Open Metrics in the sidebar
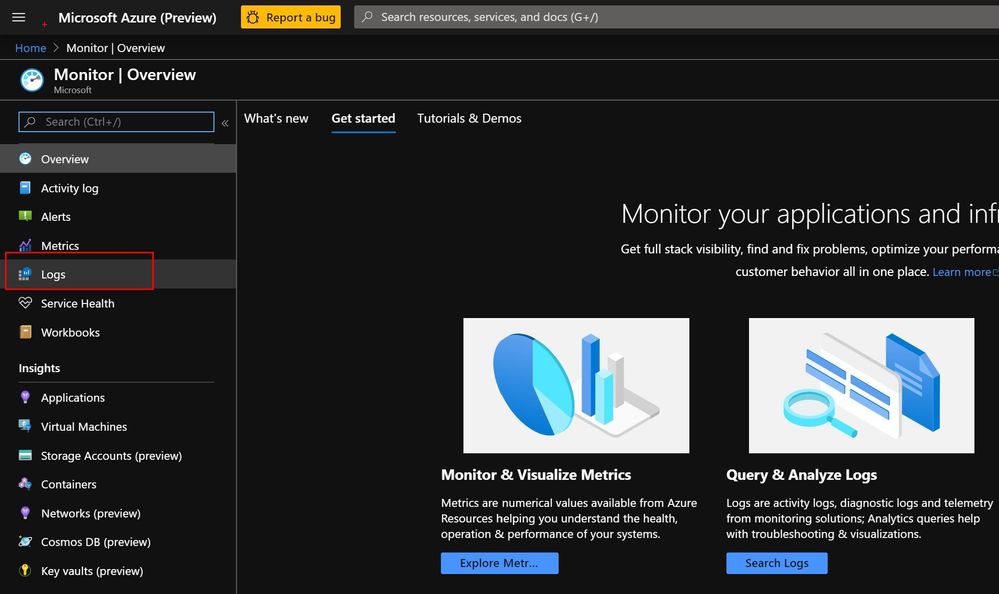The image size is (999, 594). coord(118,245)
